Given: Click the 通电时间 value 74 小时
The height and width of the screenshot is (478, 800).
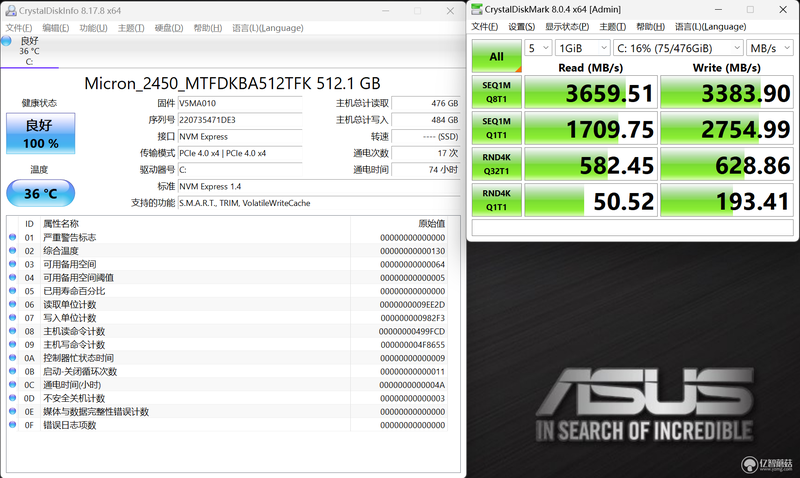Looking at the screenshot, I should (x=426, y=170).
